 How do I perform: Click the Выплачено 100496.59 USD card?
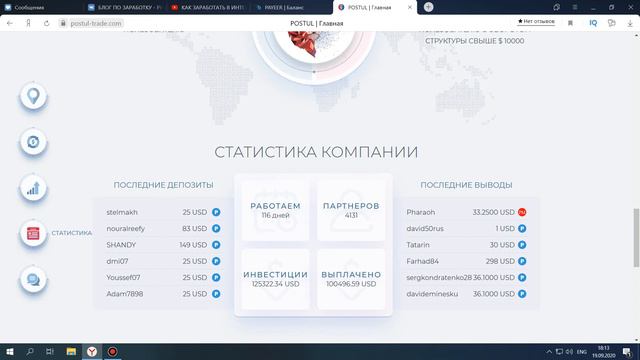(351, 279)
